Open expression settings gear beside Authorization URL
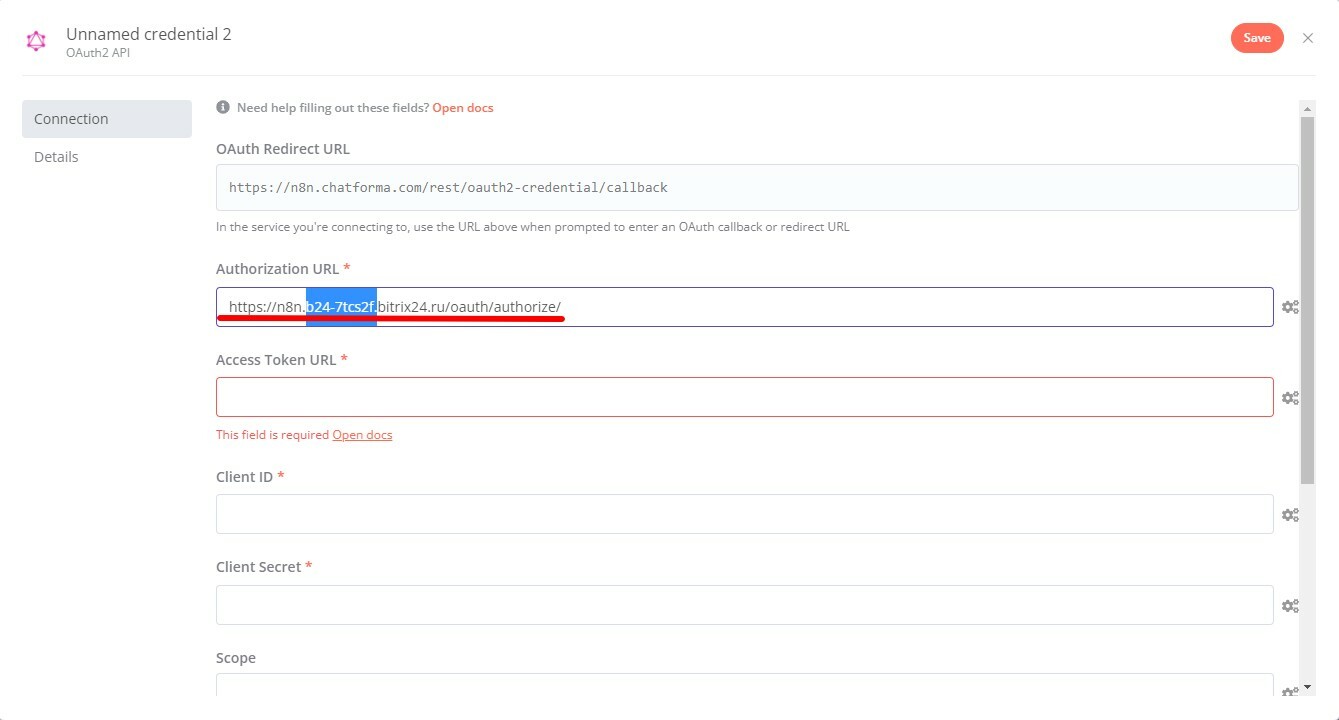This screenshot has height=720, width=1339. 1290,307
